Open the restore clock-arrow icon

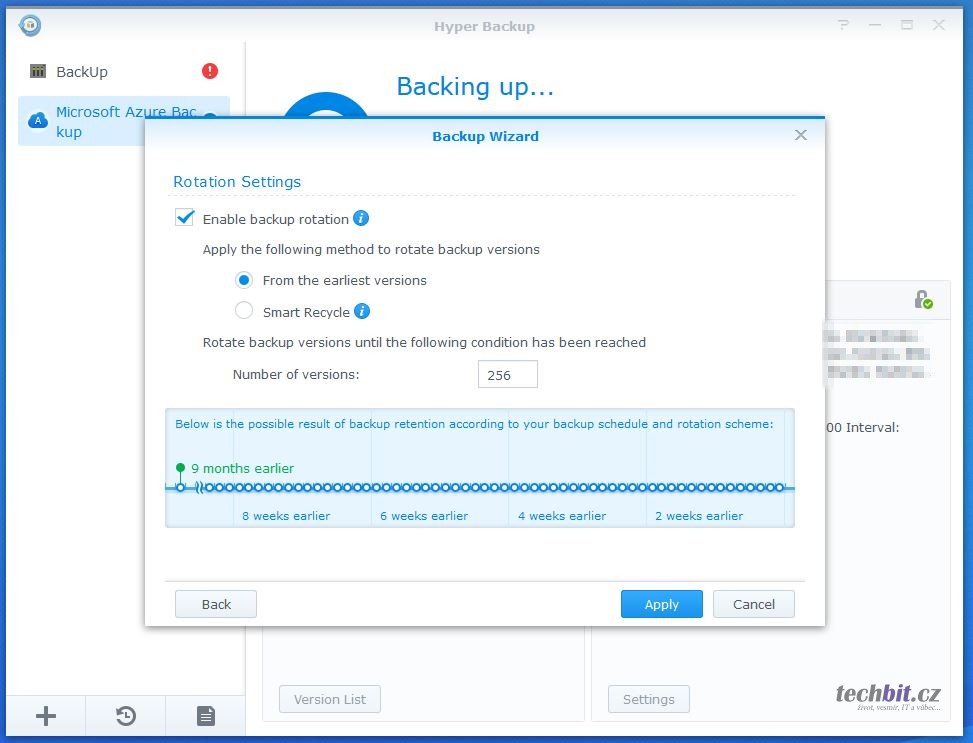pyautogui.click(x=126, y=715)
